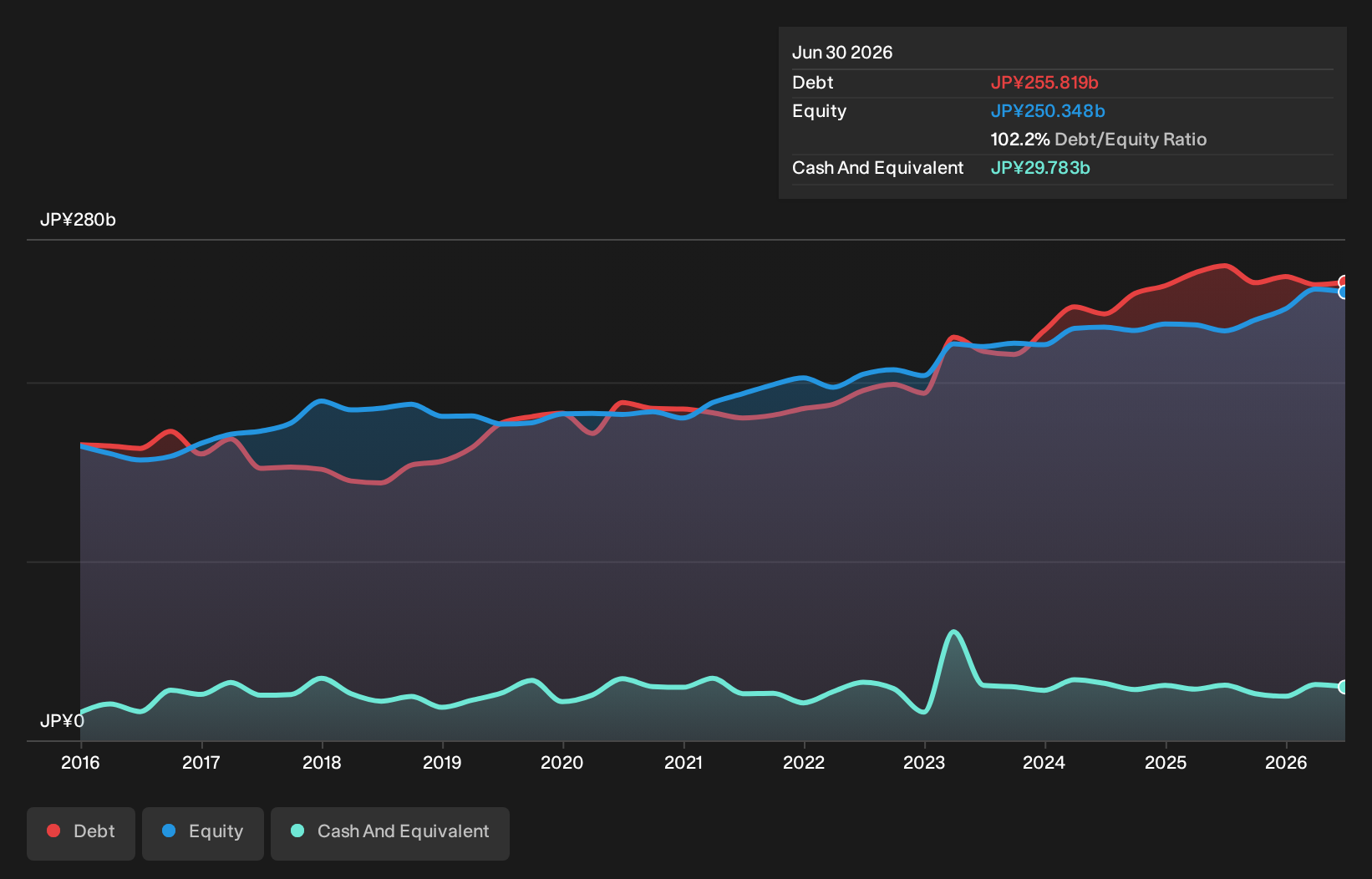The width and height of the screenshot is (1372, 879).
Task: Click the 2016 x-axis label
Action: click(x=80, y=762)
